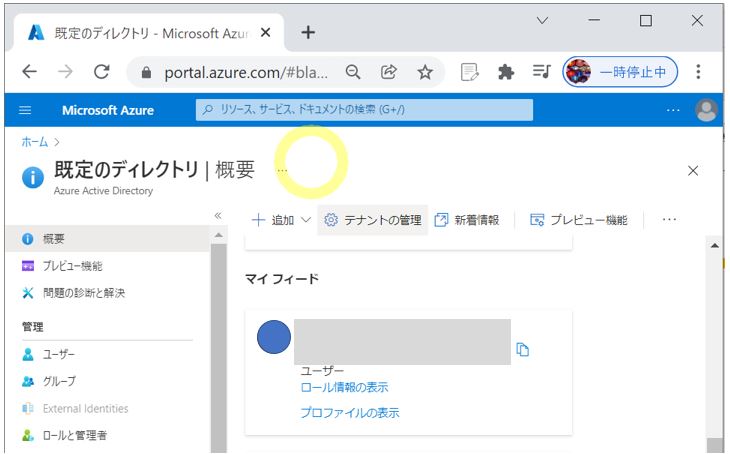This screenshot has height=454, width=730.
Task: Reload the Azure portal page
Action: pos(101,72)
